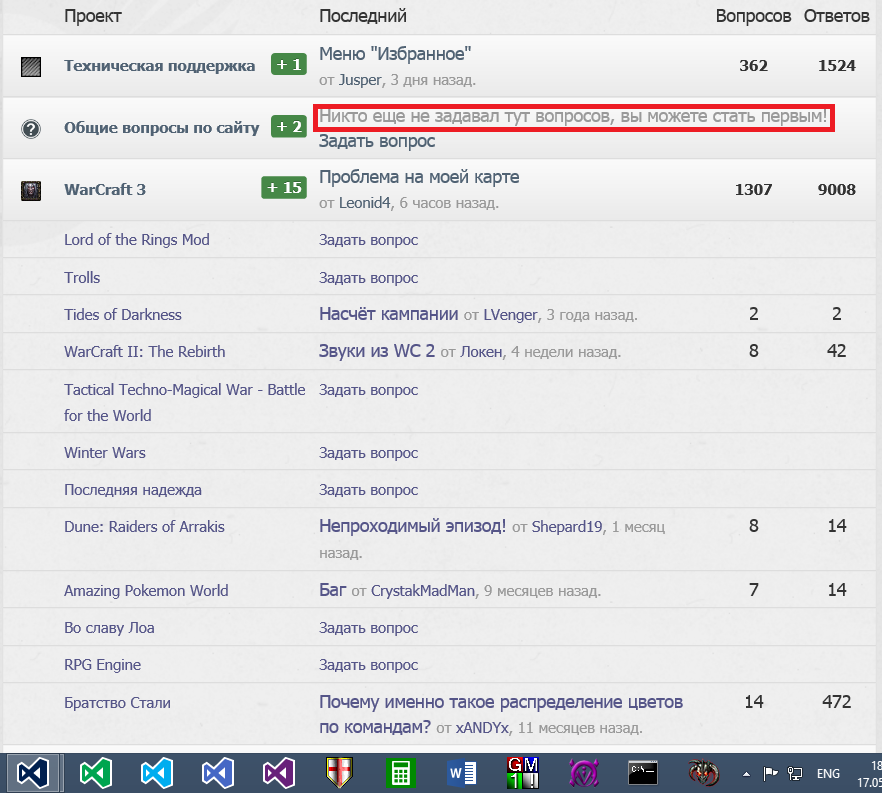The image size is (882, 793).
Task: Open user Leonid4's profile link
Action: tap(364, 202)
